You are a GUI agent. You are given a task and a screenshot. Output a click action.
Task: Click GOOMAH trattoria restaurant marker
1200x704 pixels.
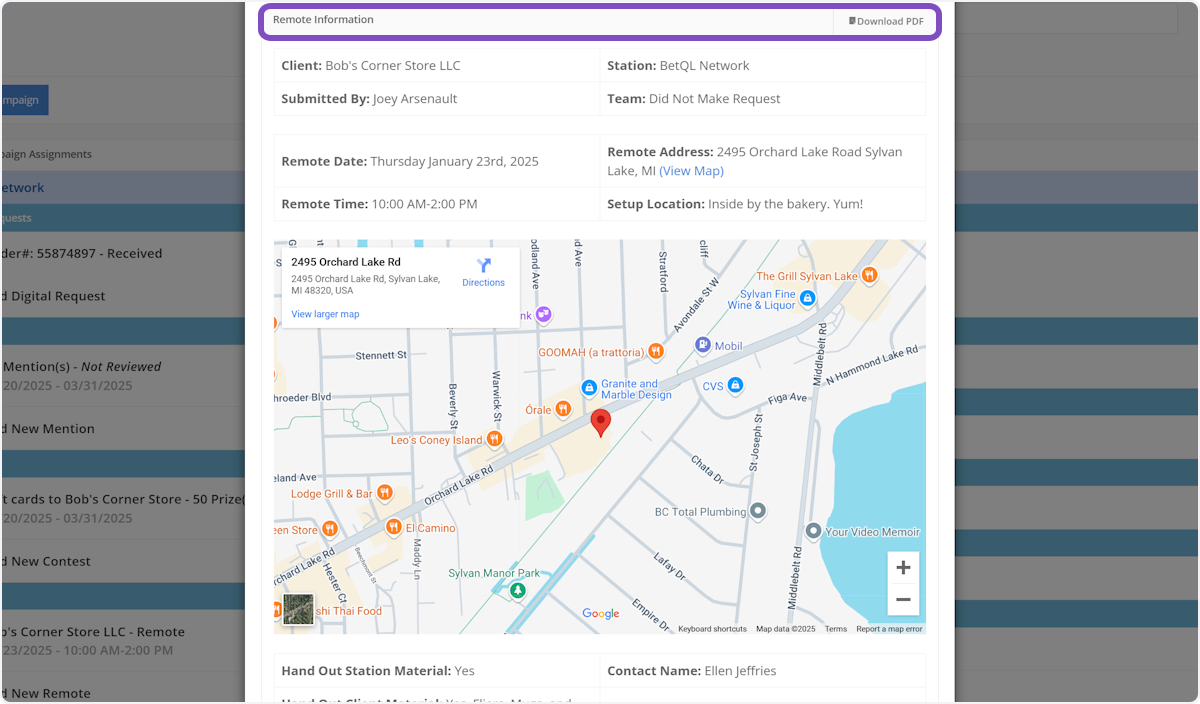click(x=656, y=351)
